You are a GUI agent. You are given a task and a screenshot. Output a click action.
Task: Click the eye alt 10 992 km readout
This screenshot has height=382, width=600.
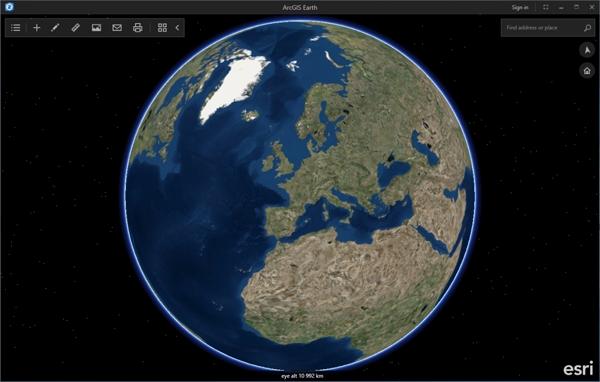coord(302,376)
